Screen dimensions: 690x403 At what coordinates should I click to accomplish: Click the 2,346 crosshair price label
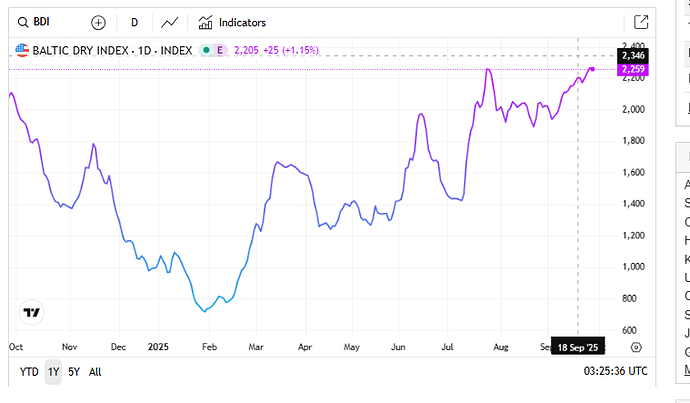point(633,55)
